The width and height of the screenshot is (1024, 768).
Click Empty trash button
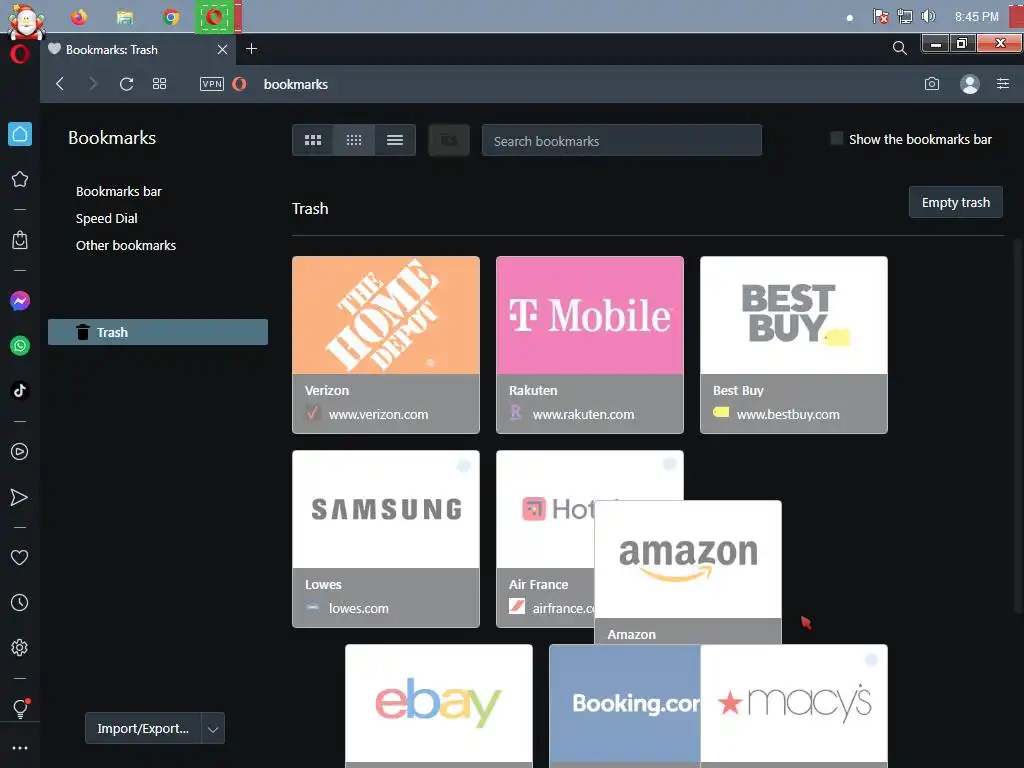pos(955,202)
